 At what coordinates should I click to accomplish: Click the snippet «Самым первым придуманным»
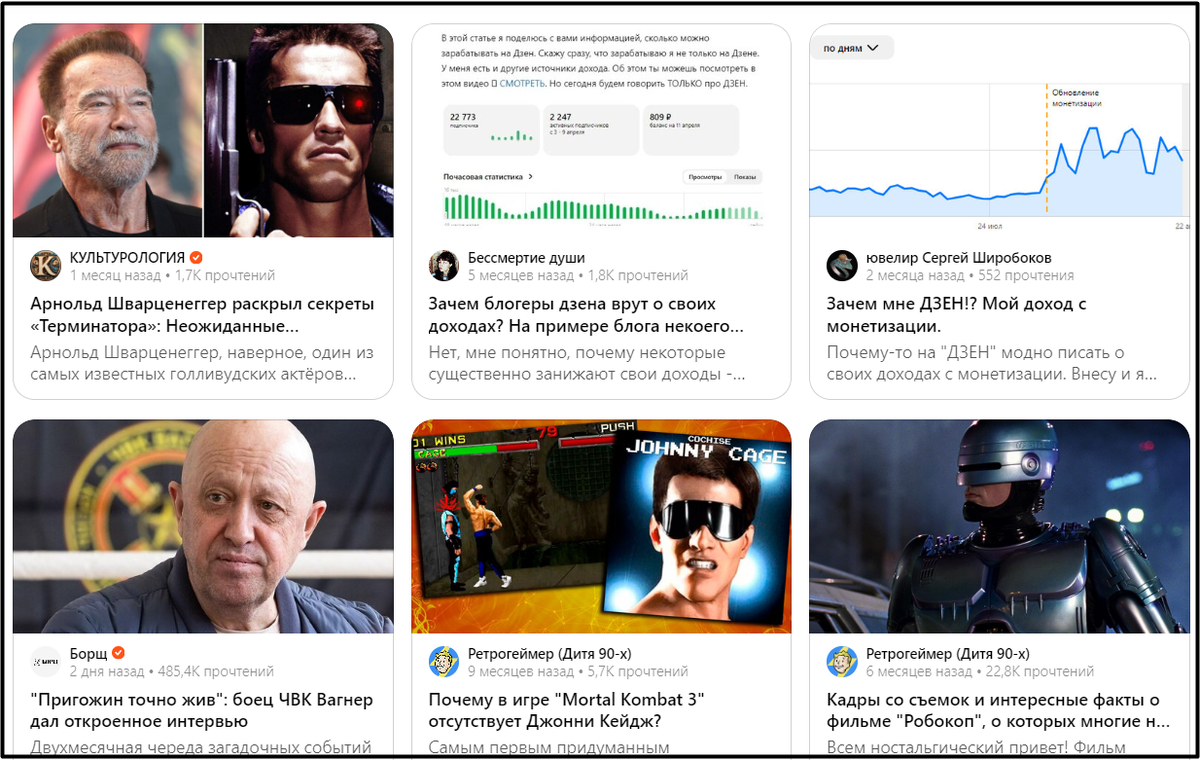[x=549, y=747]
